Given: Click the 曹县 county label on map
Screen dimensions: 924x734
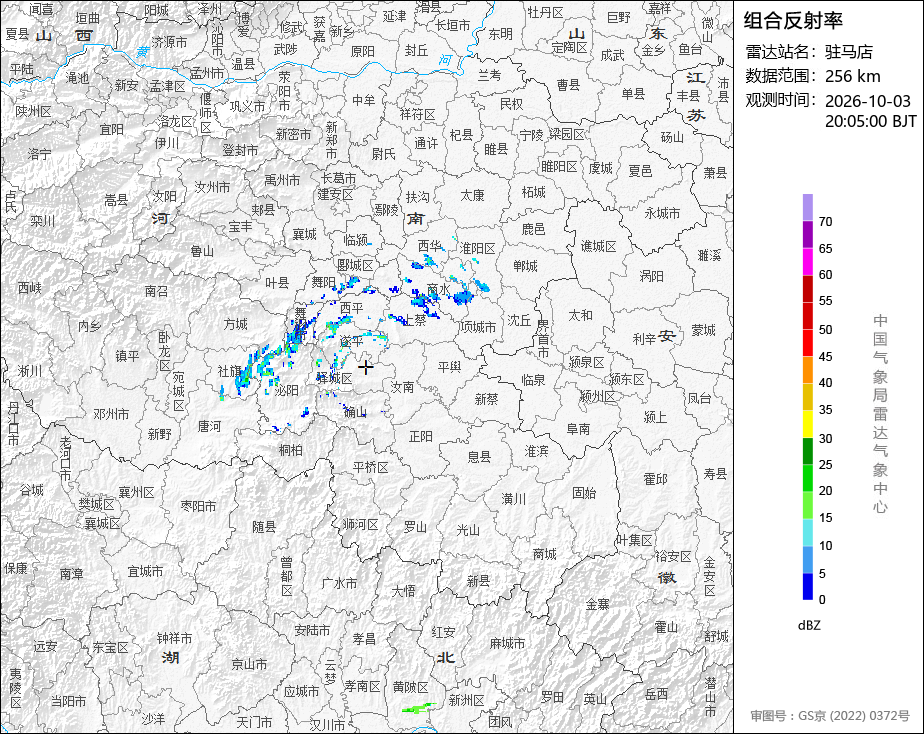Looking at the screenshot, I should pos(569,85).
